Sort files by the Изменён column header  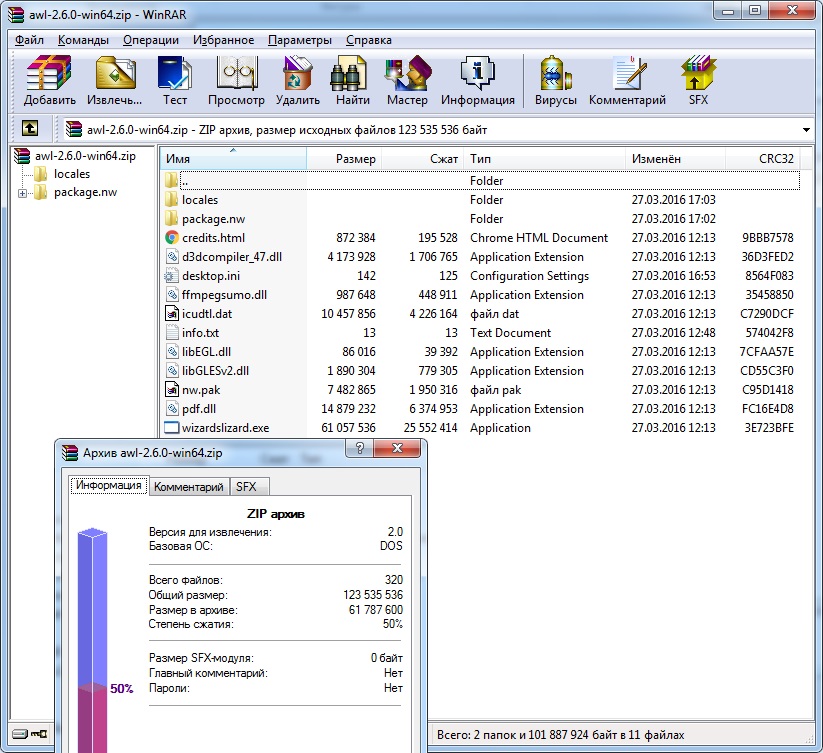click(676, 158)
